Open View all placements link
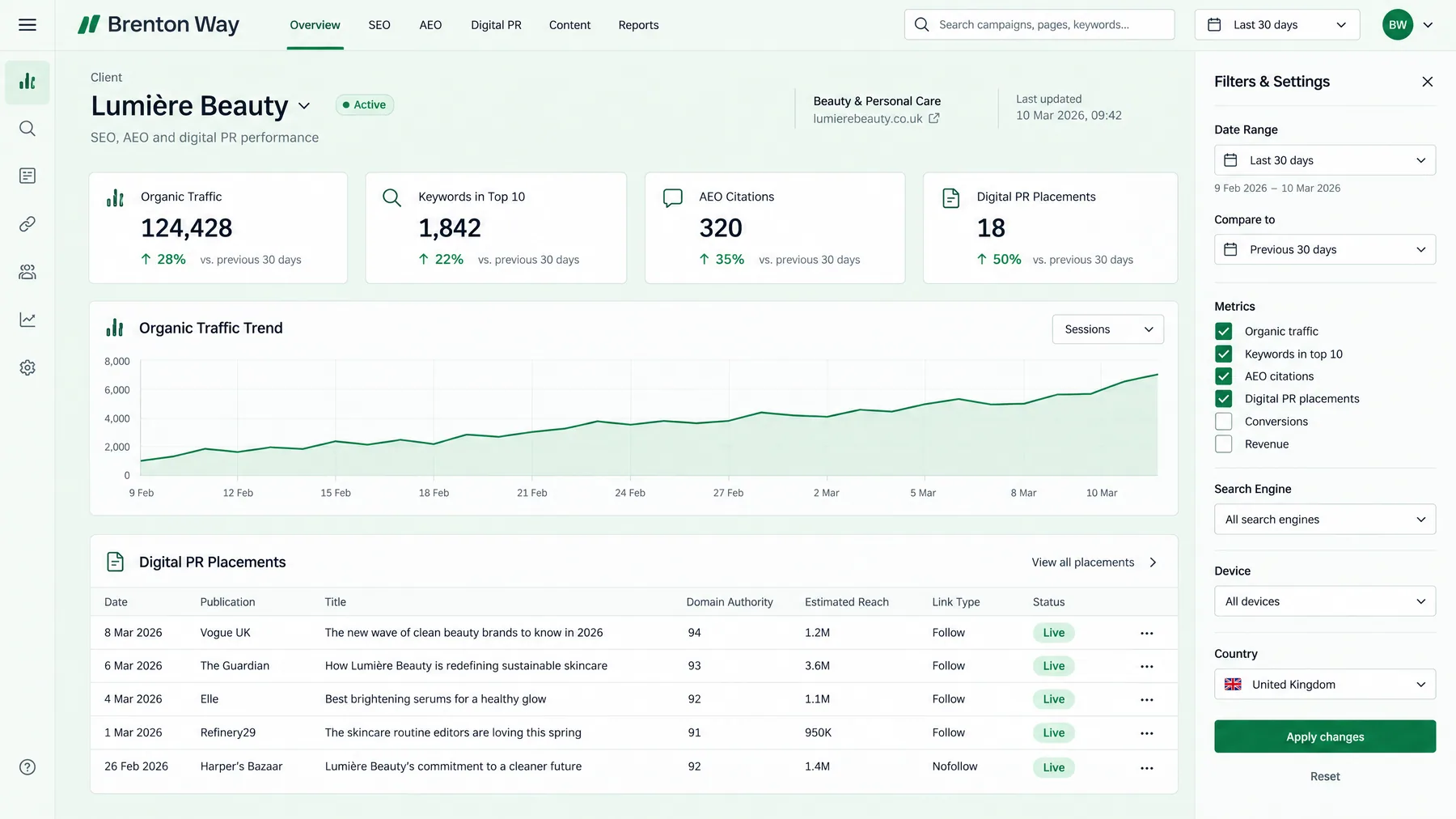The height and width of the screenshot is (819, 1456). 1094,562
